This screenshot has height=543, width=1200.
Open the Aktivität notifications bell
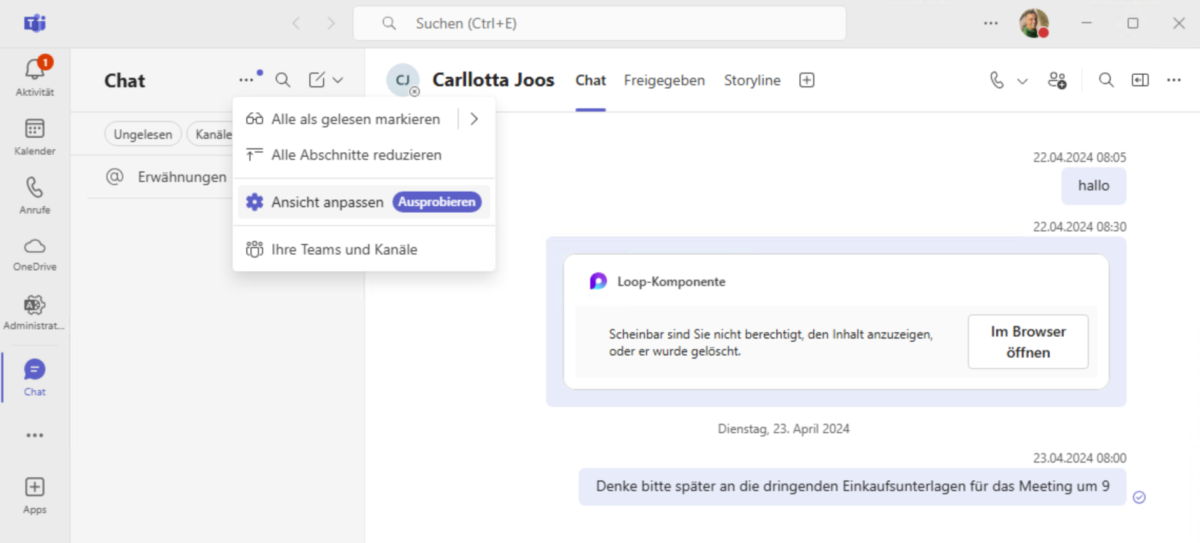pos(35,76)
